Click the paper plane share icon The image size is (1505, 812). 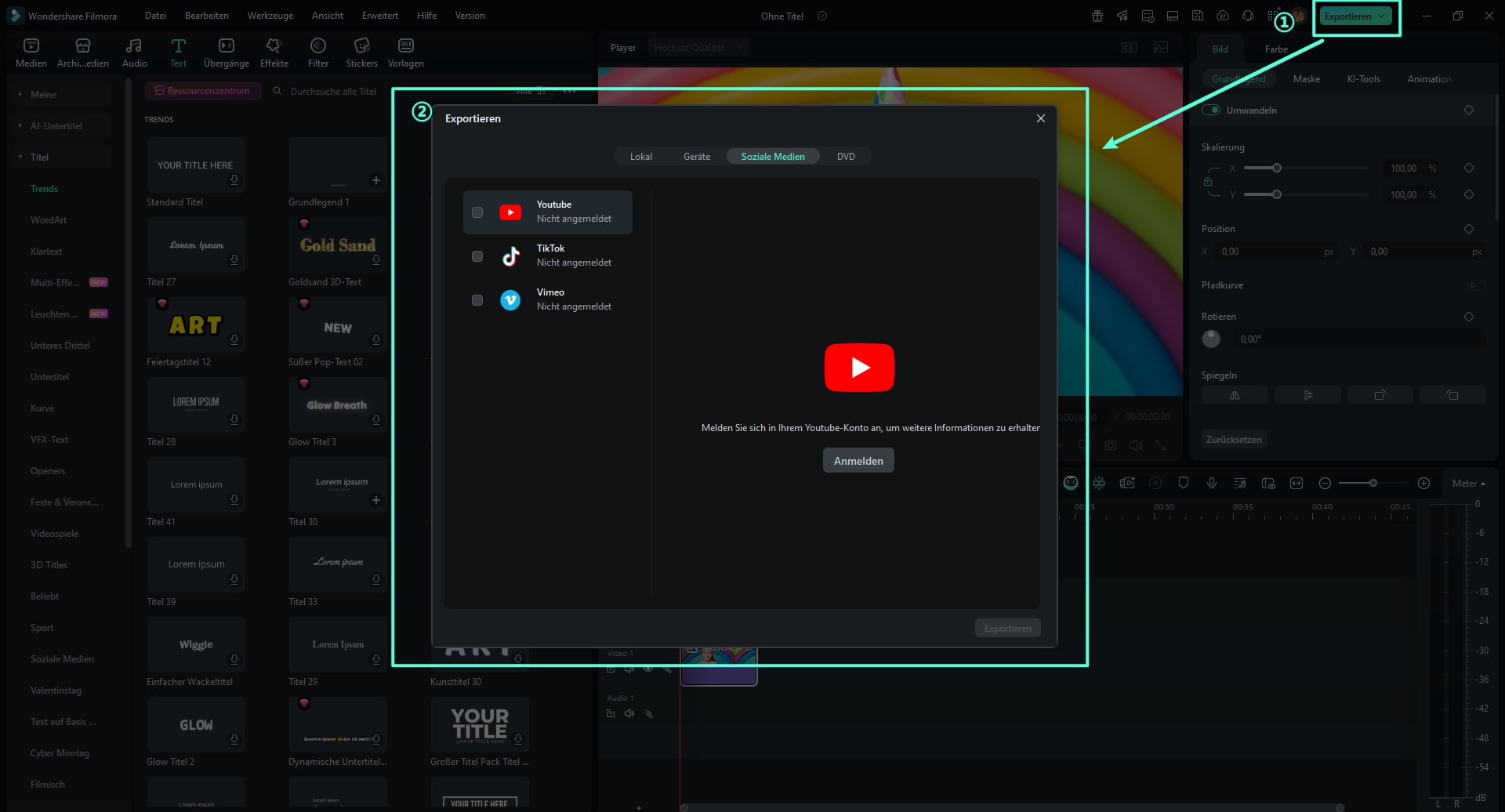coord(1122,16)
